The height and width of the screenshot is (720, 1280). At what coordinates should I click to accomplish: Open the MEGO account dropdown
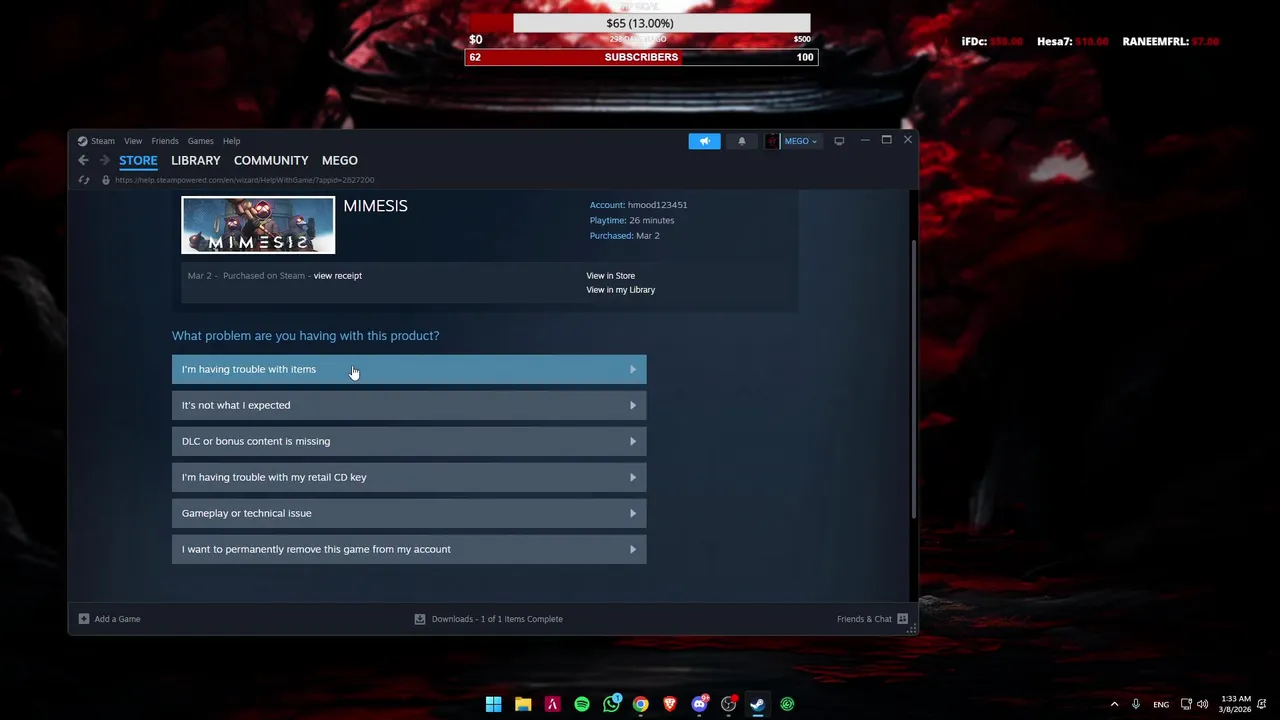[x=801, y=141]
